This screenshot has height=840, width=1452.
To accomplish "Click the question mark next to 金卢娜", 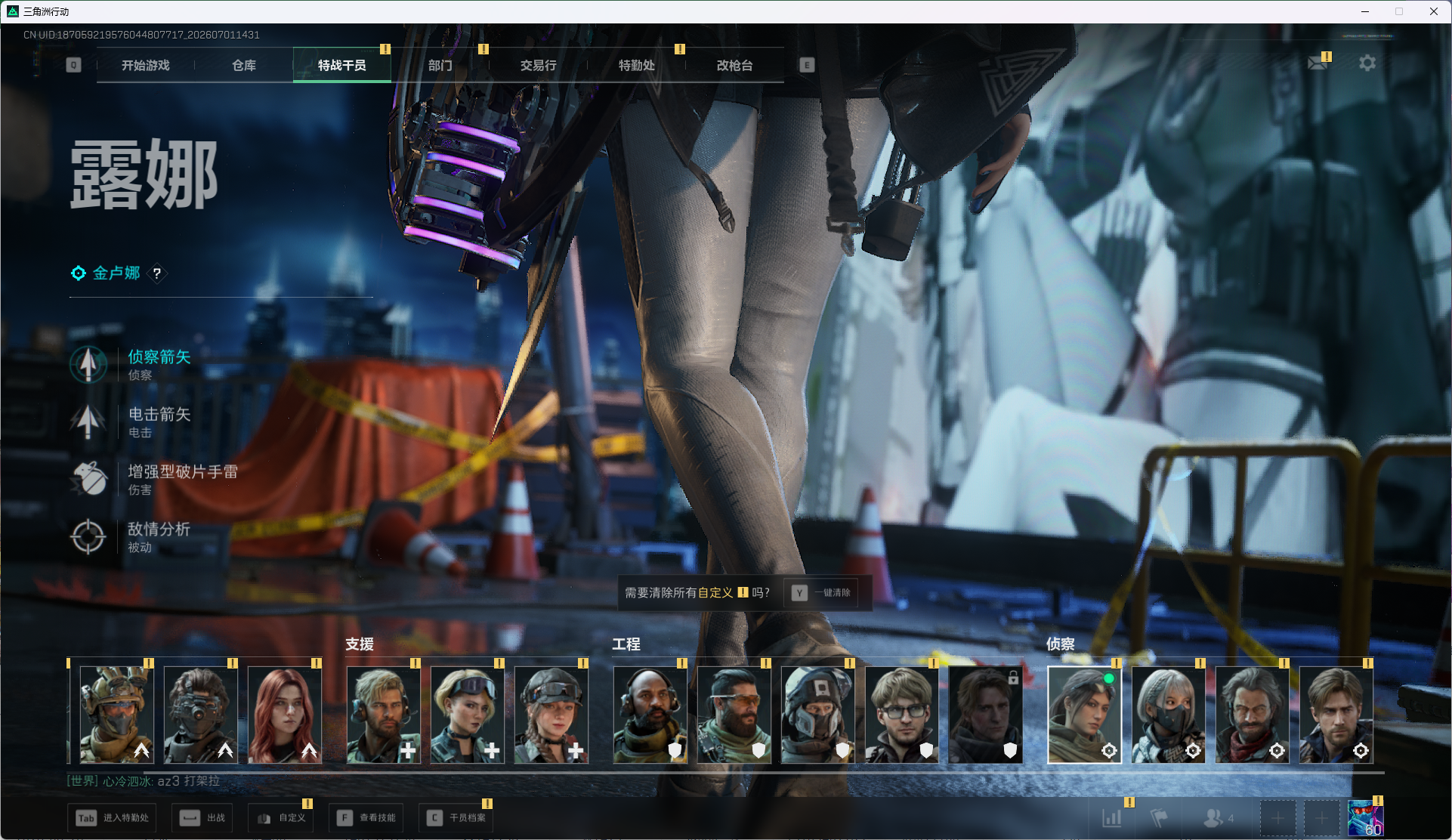I will point(157,273).
